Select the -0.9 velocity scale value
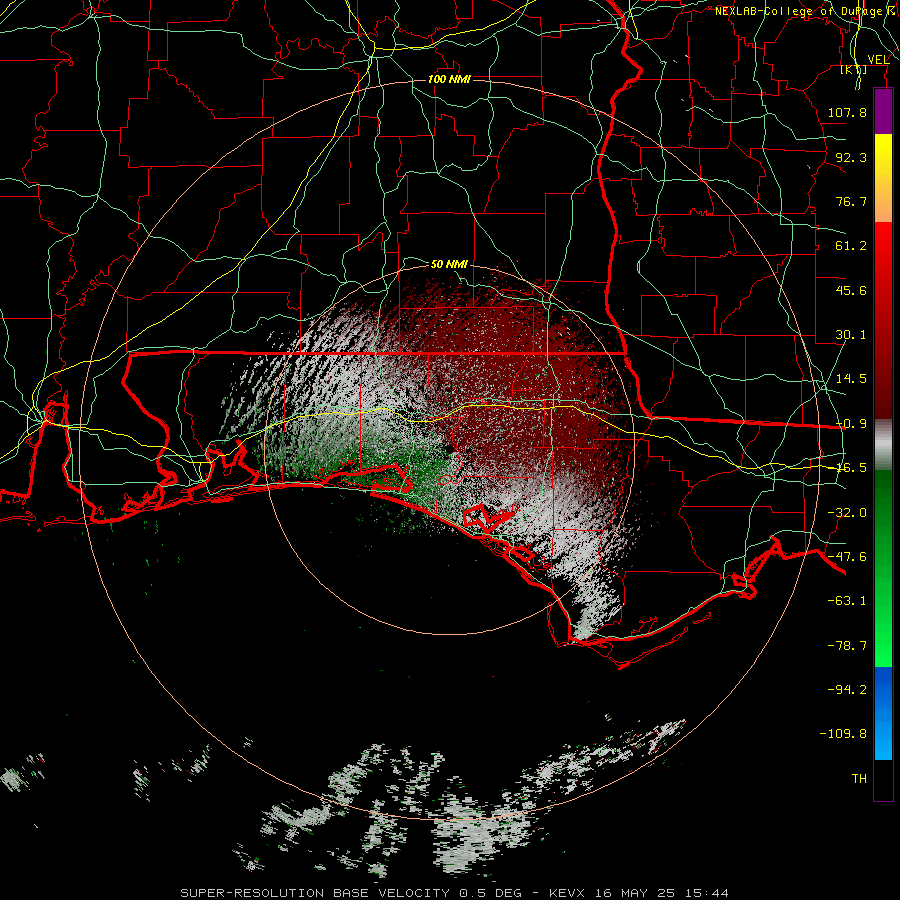 click(x=851, y=424)
